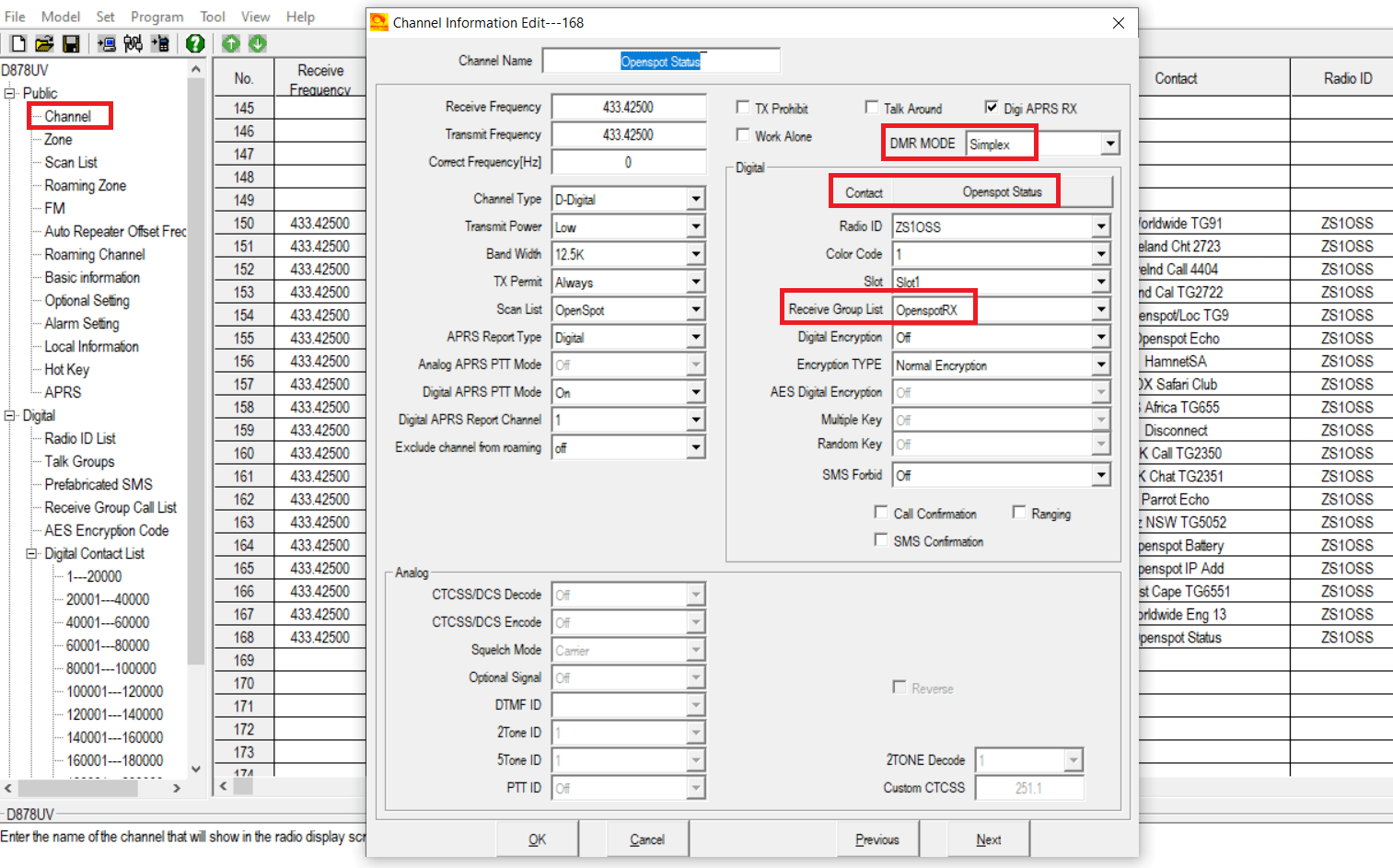Click the Receive Frequency input field
Screen dimensions: 1393x868
pyautogui.click(x=629, y=107)
